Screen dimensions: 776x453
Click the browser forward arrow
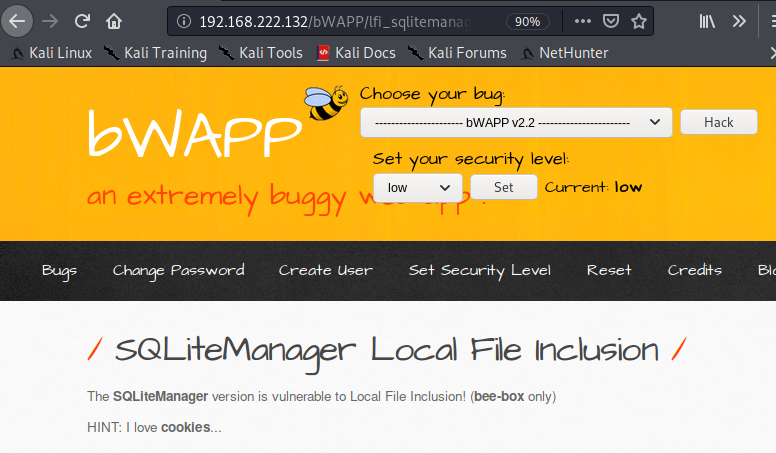point(49,21)
